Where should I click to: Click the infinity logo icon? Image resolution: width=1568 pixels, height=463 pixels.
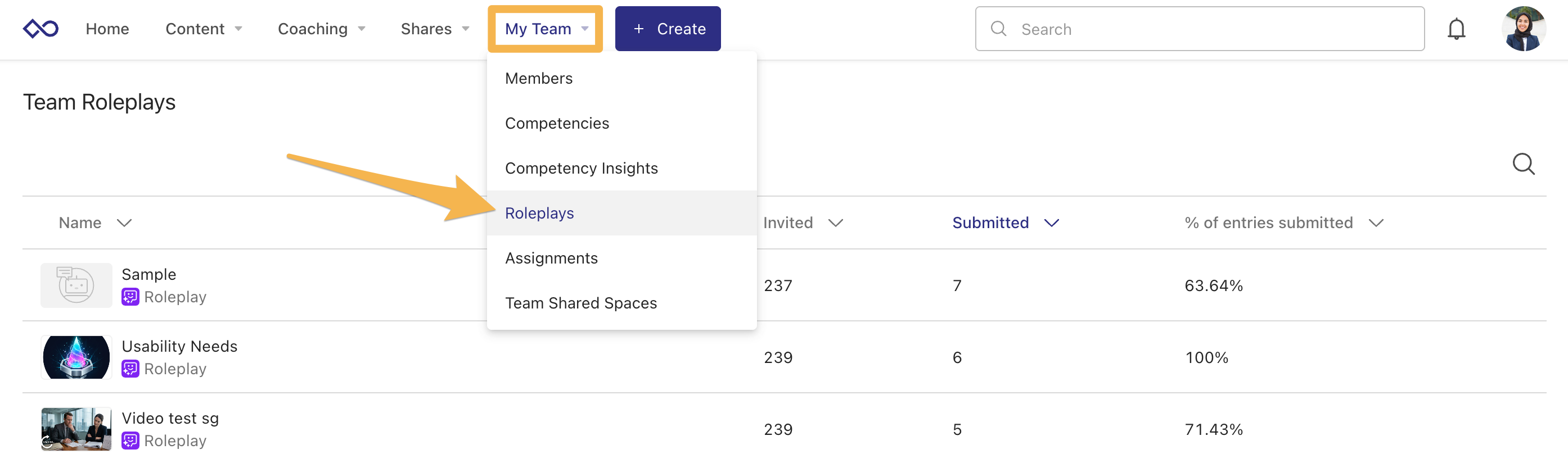pyautogui.click(x=40, y=29)
